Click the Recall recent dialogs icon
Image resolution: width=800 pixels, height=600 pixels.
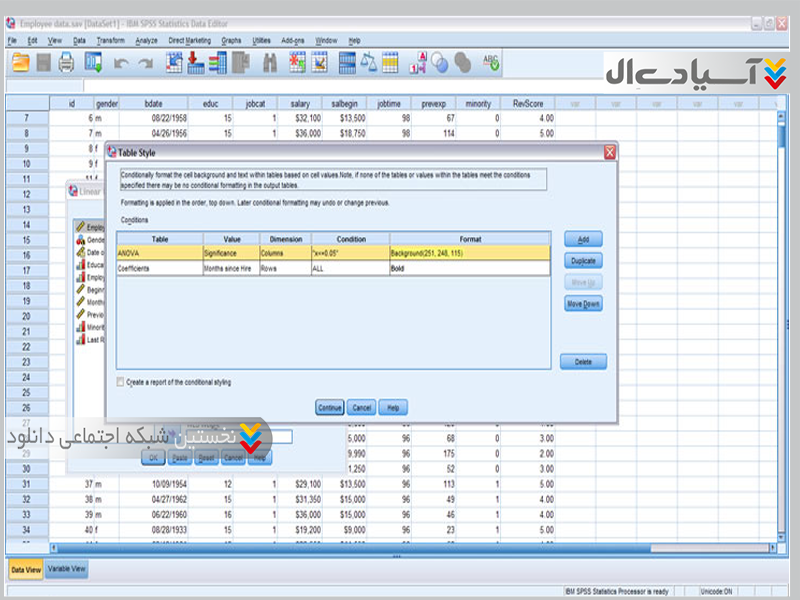[x=95, y=62]
